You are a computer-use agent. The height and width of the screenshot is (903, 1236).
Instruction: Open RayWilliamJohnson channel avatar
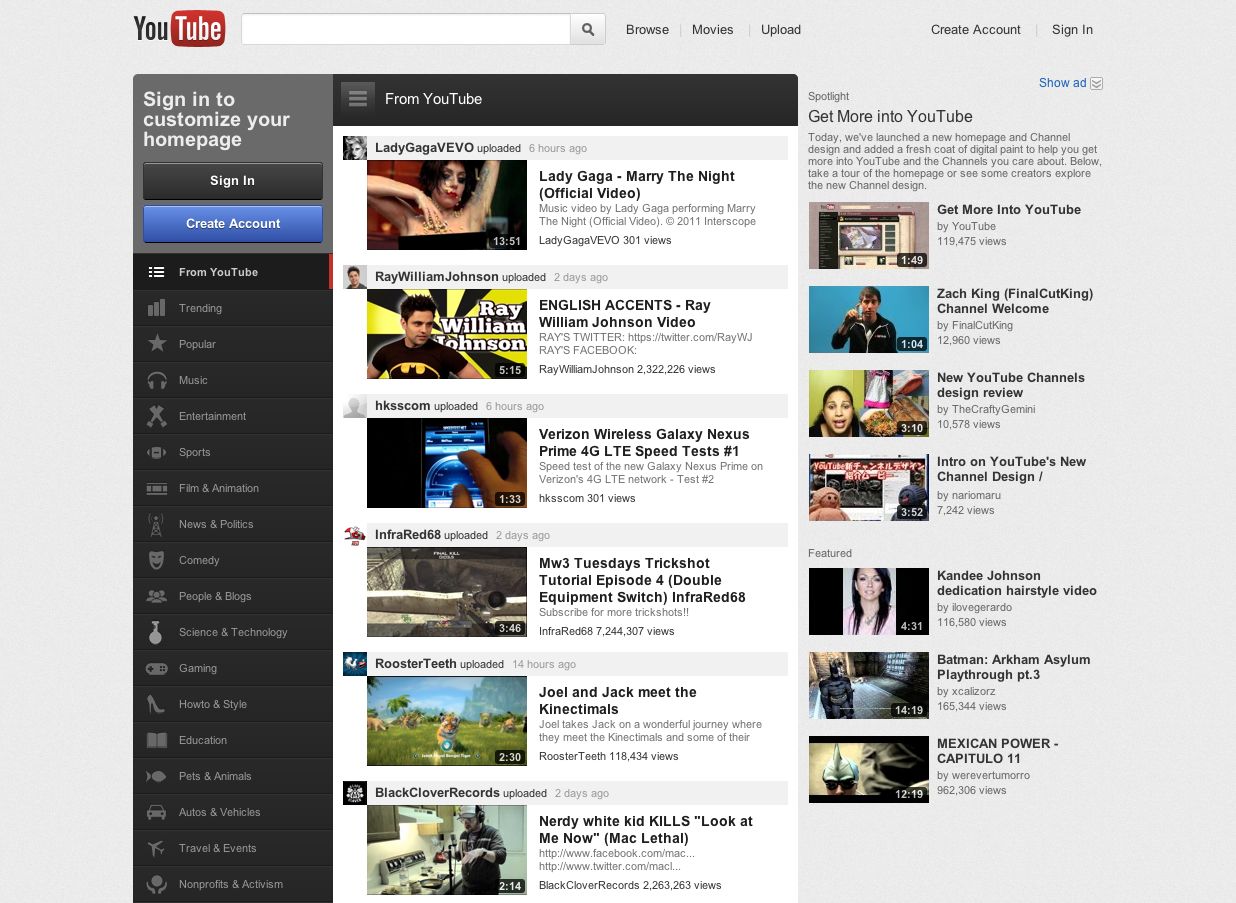(x=355, y=277)
